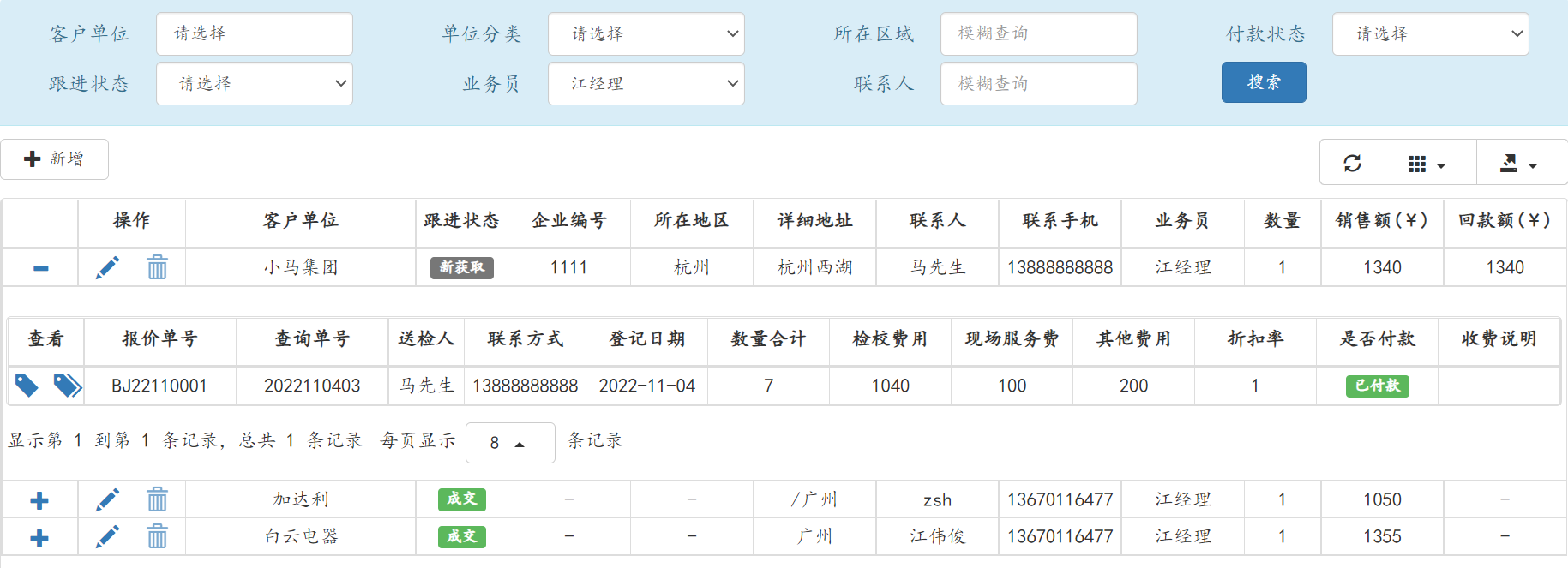1568x568 pixels.
Task: Open page size selector showing 8
Action: point(509,443)
